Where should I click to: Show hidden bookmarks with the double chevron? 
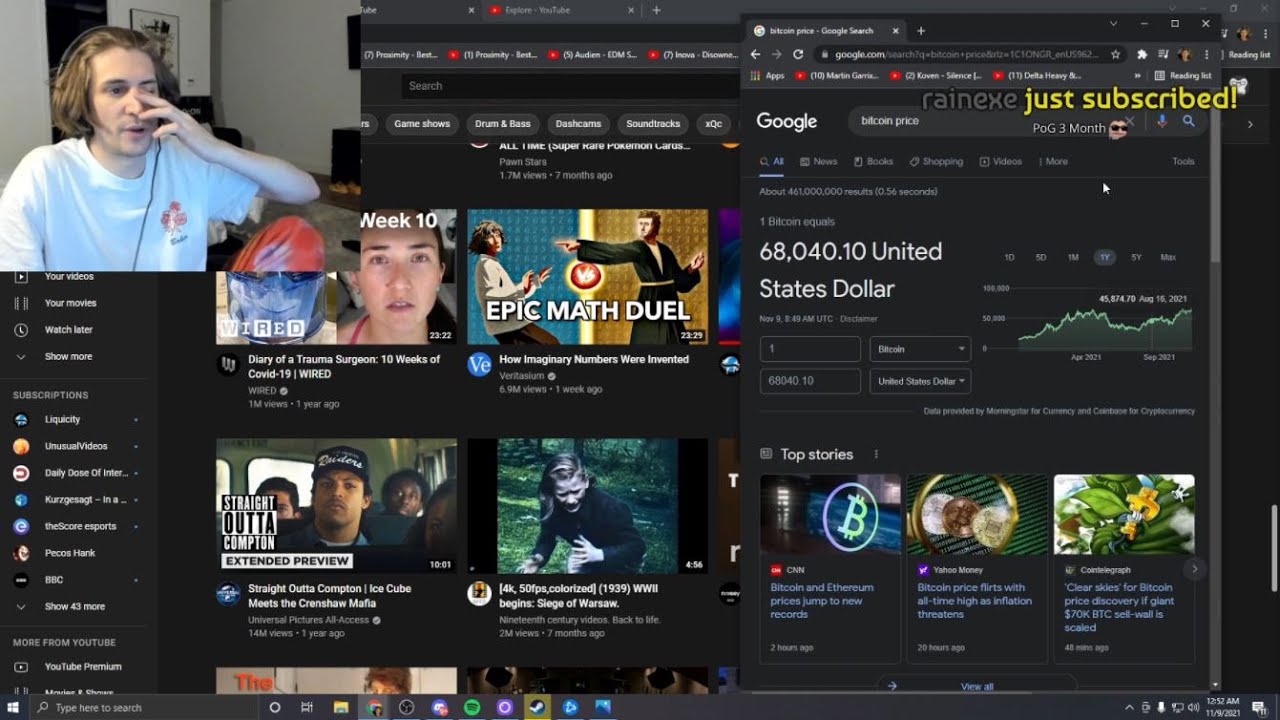pos(1137,75)
